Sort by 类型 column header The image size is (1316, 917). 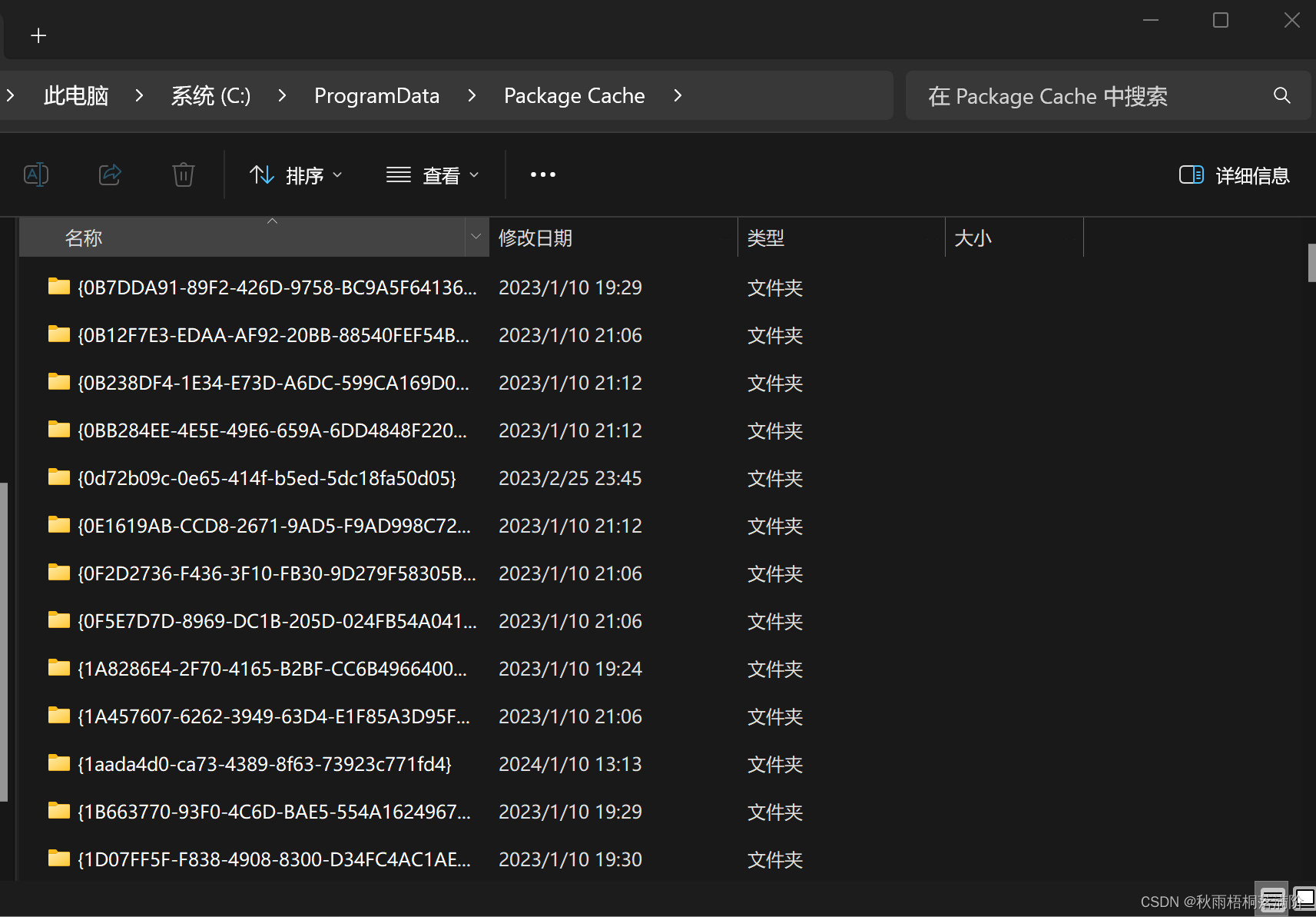[x=841, y=238]
